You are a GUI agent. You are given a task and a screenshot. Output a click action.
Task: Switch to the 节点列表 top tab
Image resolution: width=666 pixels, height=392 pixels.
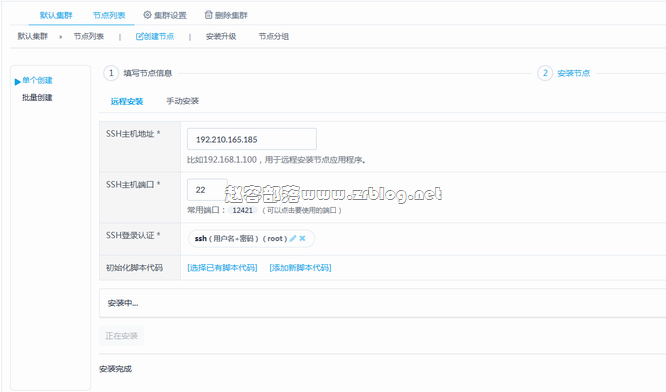tap(109, 15)
